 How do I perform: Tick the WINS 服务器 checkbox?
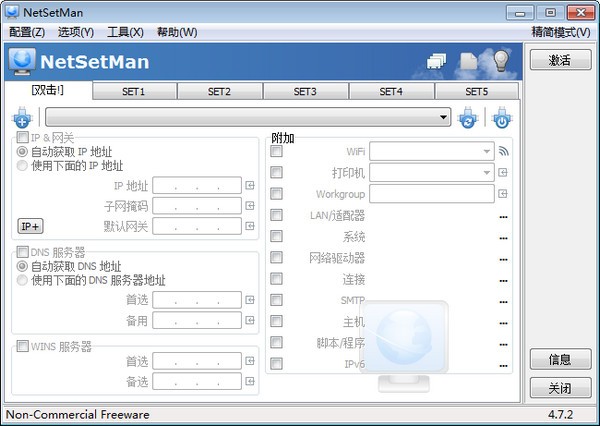(x=23, y=346)
